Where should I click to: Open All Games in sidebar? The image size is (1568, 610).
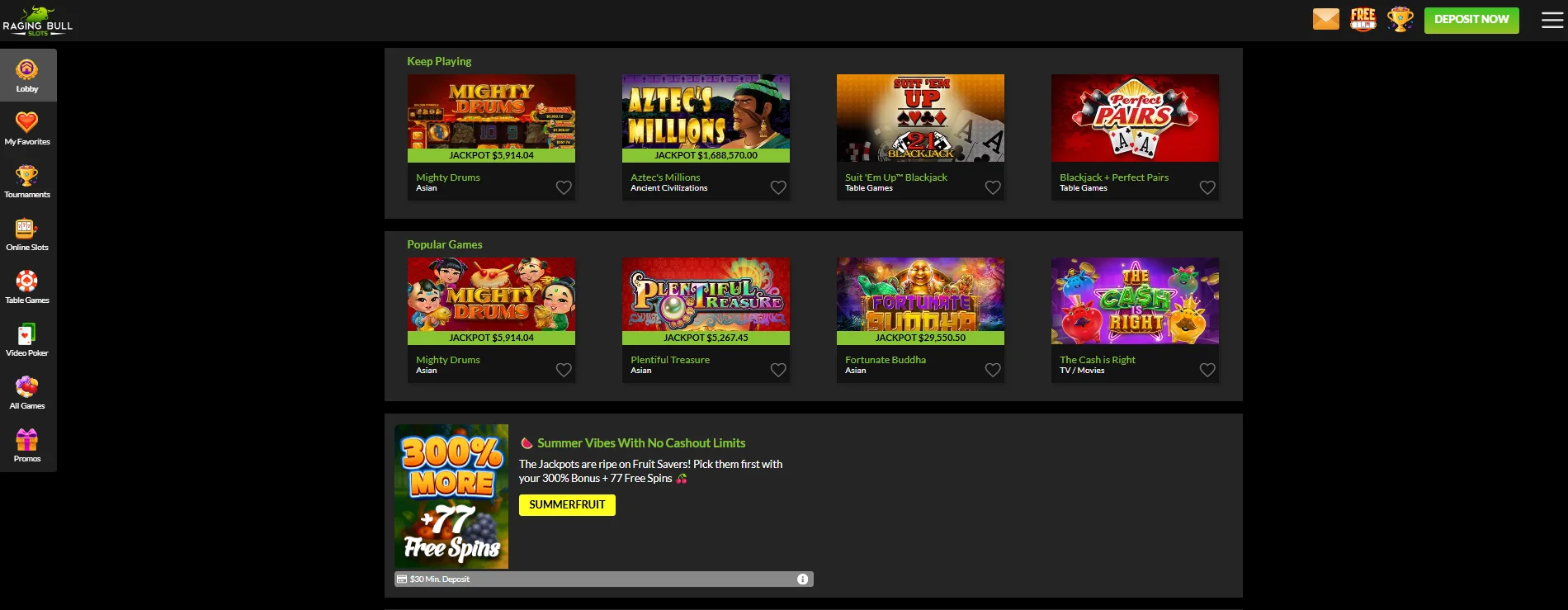pyautogui.click(x=27, y=392)
